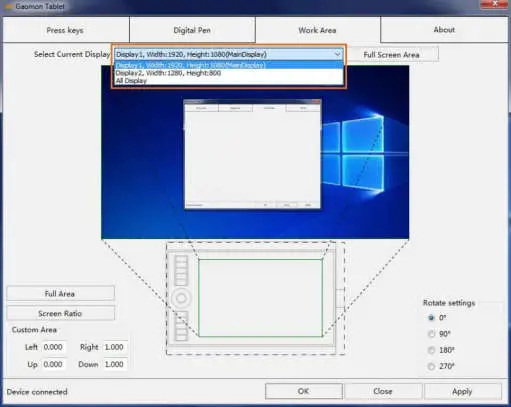Viewport: 511px width, 407px height.
Task: Select the 0° rotate option
Action: coord(431,318)
